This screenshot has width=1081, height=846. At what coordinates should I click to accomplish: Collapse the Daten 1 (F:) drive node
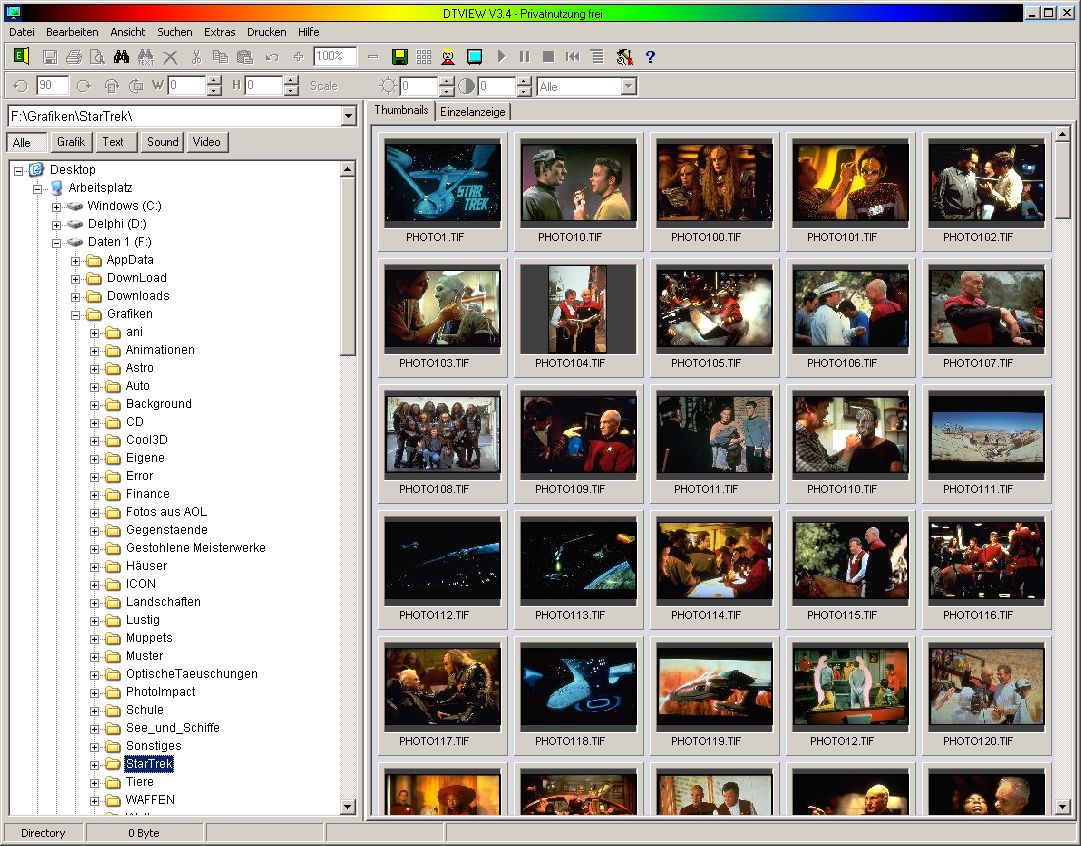[x=57, y=243]
